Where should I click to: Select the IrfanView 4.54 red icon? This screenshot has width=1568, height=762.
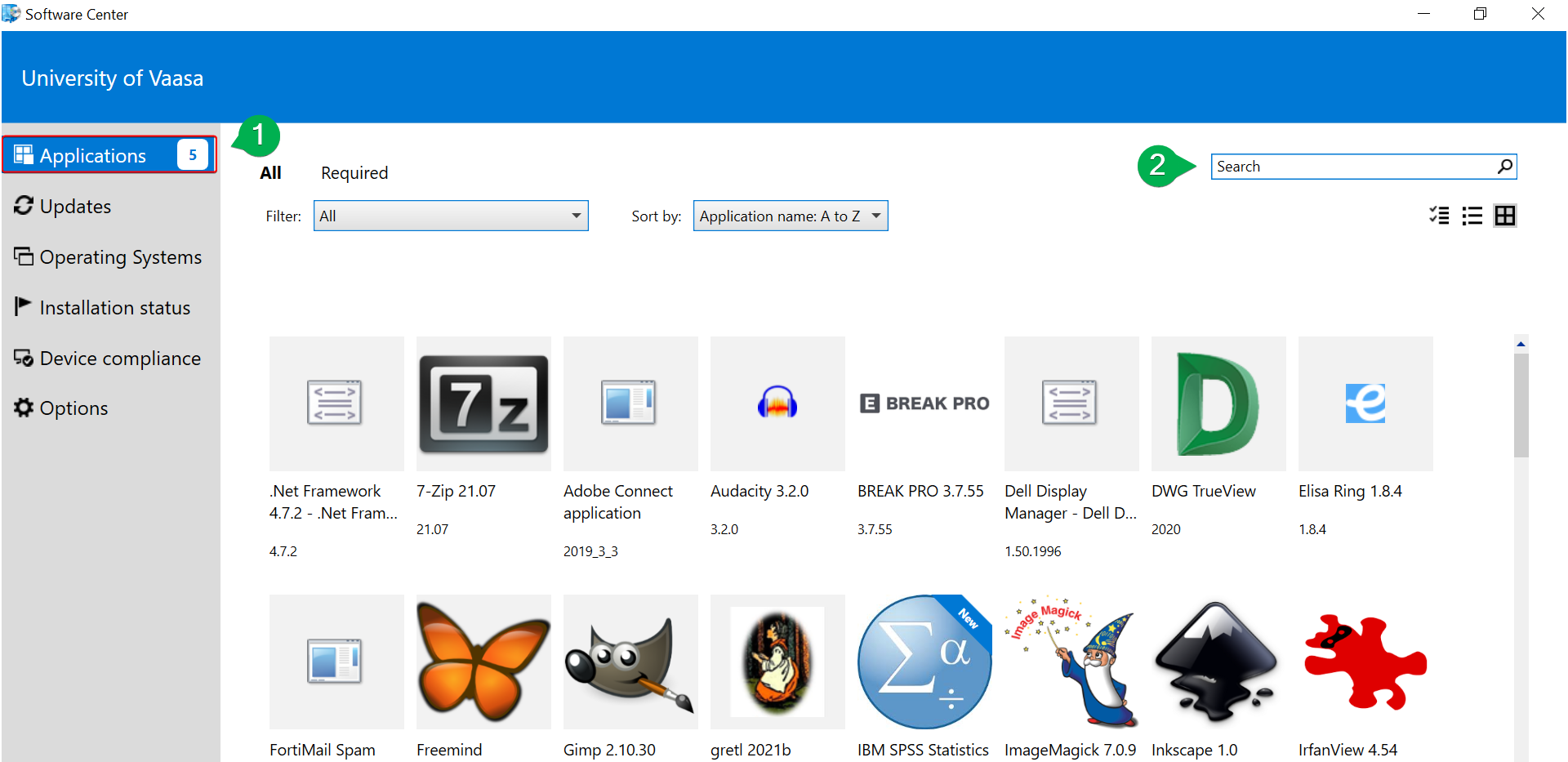click(1365, 662)
